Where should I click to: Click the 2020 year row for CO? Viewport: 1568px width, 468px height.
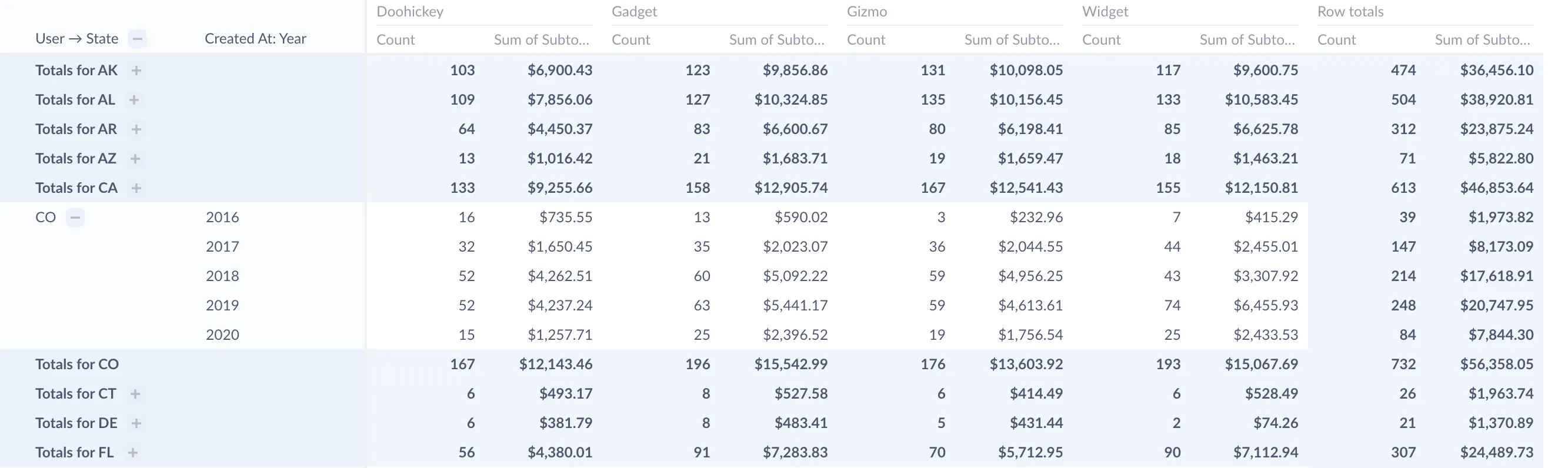pos(222,335)
